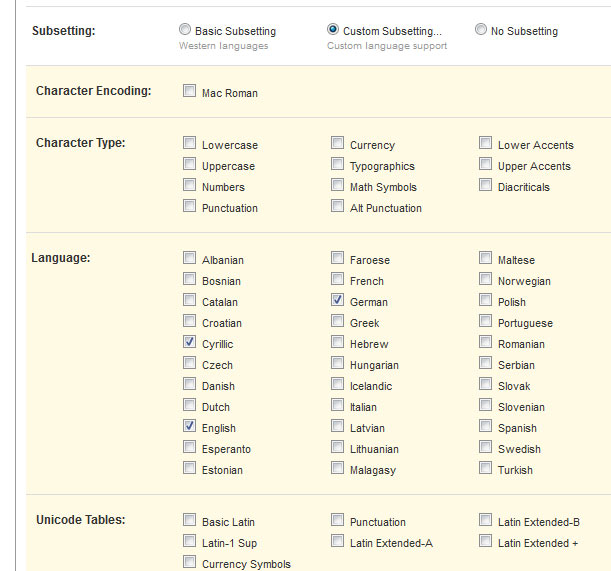This screenshot has height=571, width=611.
Task: Tick the Basic Latin Unicode table
Action: coord(189,520)
